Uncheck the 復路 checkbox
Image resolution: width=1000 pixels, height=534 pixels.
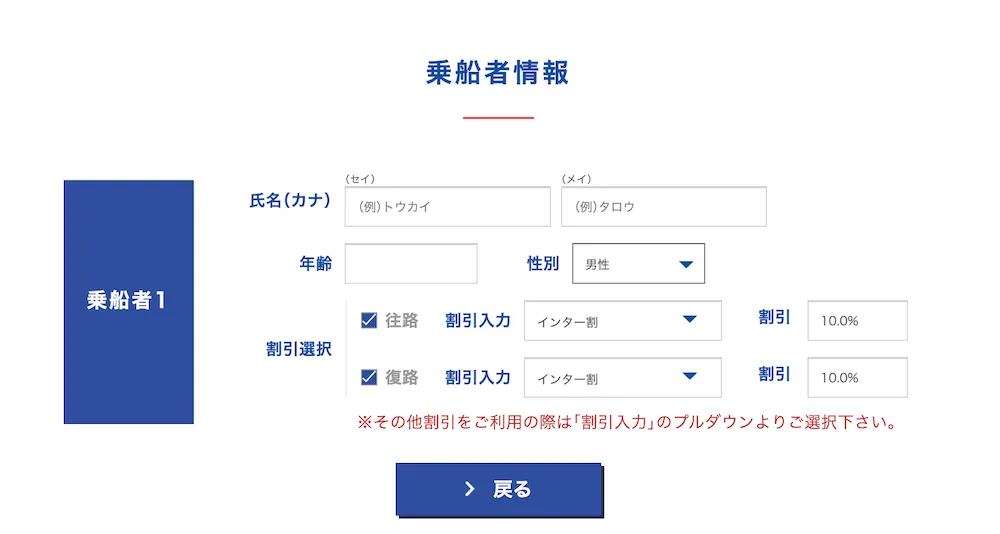tap(369, 378)
